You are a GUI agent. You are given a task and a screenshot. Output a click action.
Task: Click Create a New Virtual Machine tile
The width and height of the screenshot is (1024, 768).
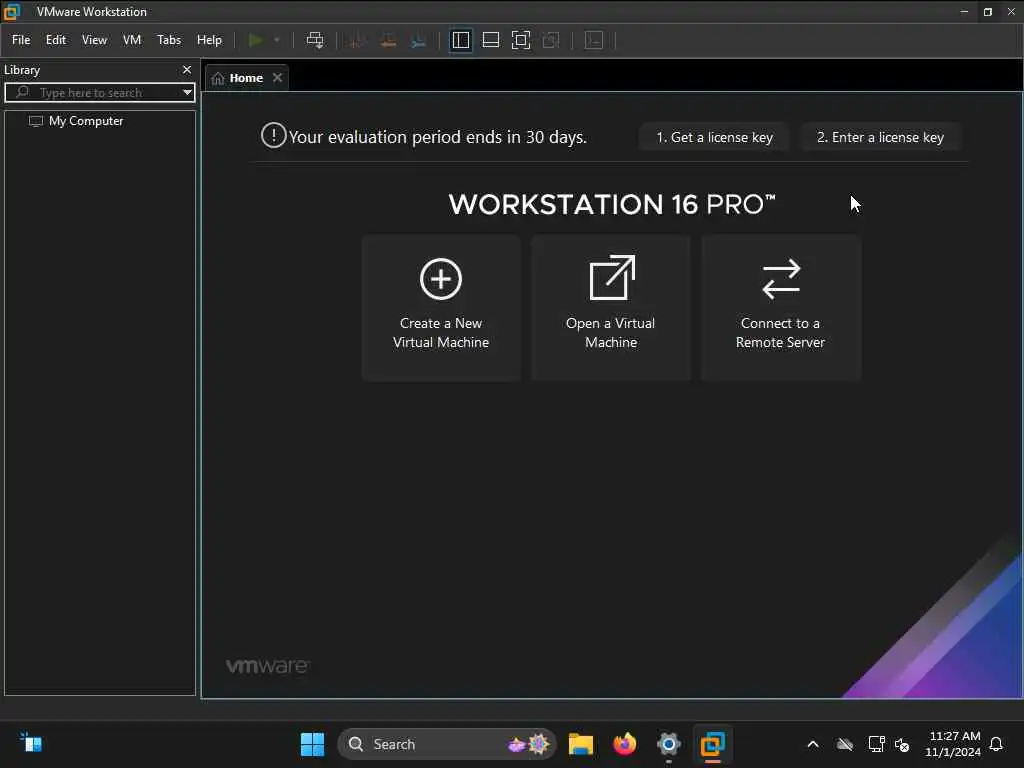[441, 307]
